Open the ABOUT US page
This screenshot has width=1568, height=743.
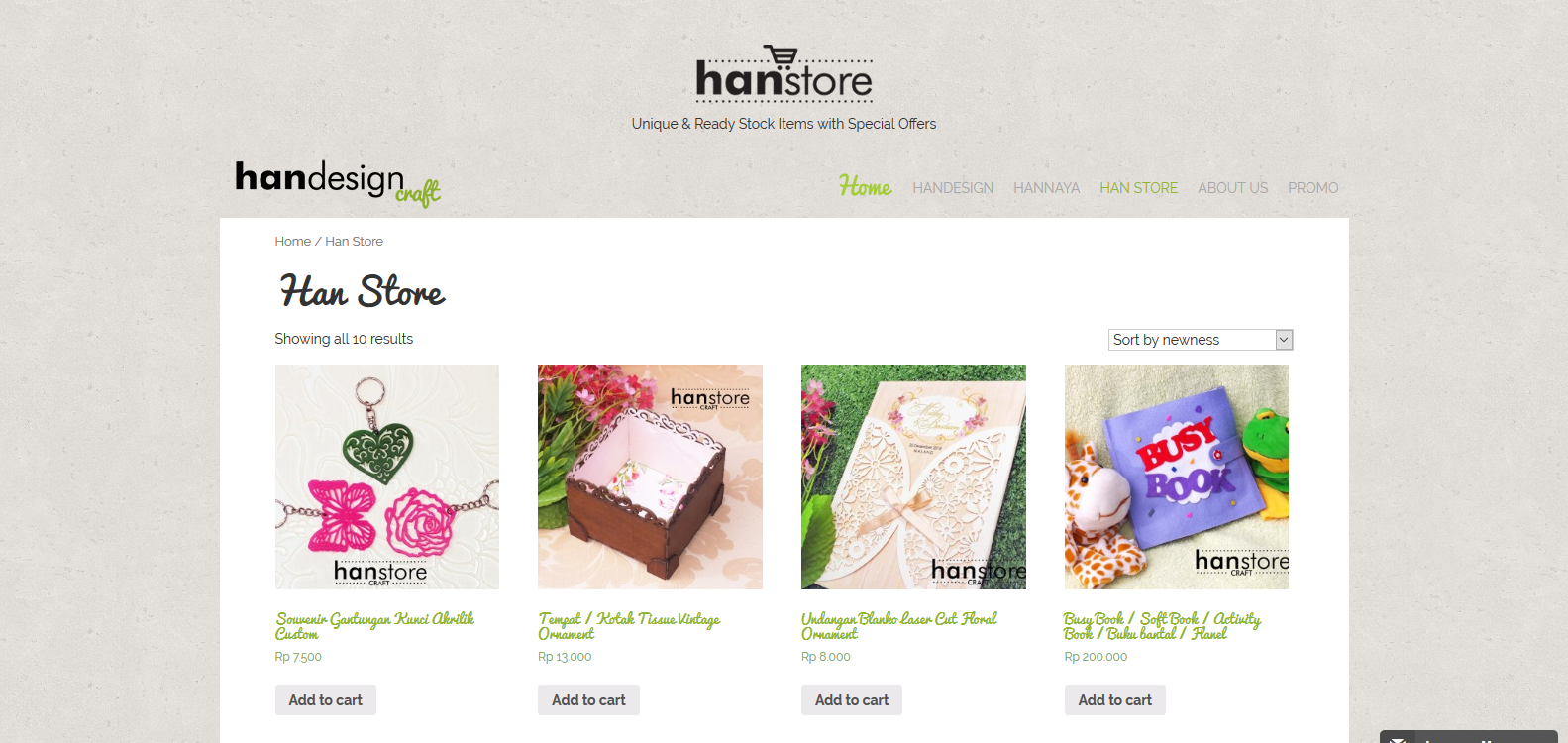pyautogui.click(x=1232, y=188)
